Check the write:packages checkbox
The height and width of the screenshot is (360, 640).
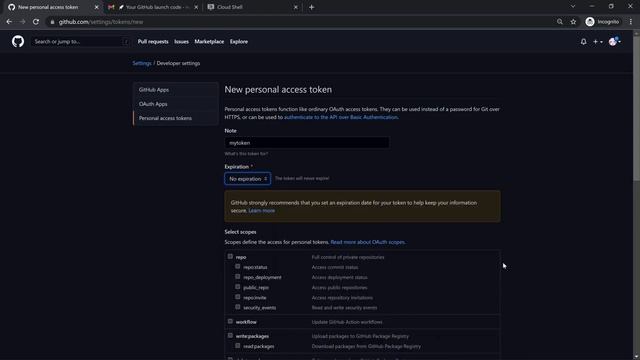(x=230, y=336)
